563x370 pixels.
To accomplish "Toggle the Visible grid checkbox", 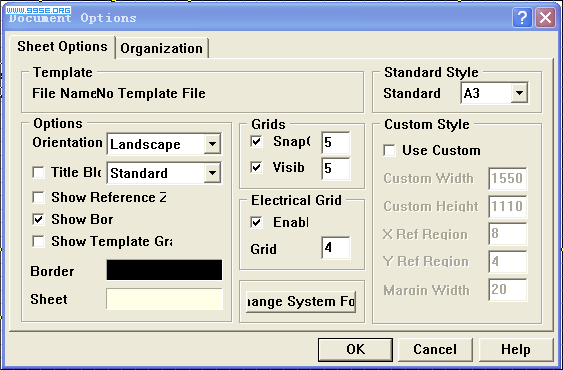I will point(256,167).
